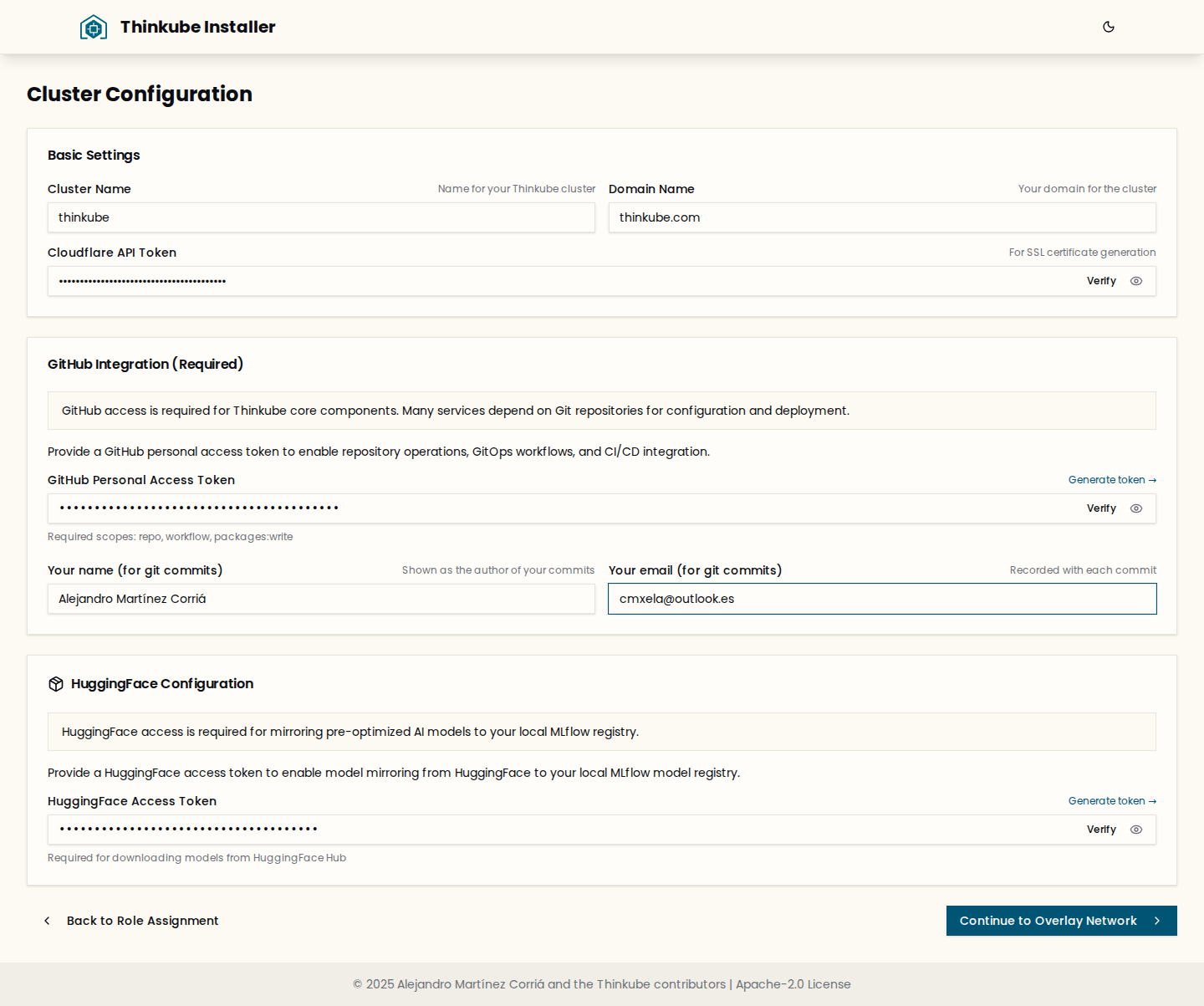The width and height of the screenshot is (1204, 1006).
Task: Show the Cloudflare API Token with the eye icon
Action: (x=1136, y=281)
